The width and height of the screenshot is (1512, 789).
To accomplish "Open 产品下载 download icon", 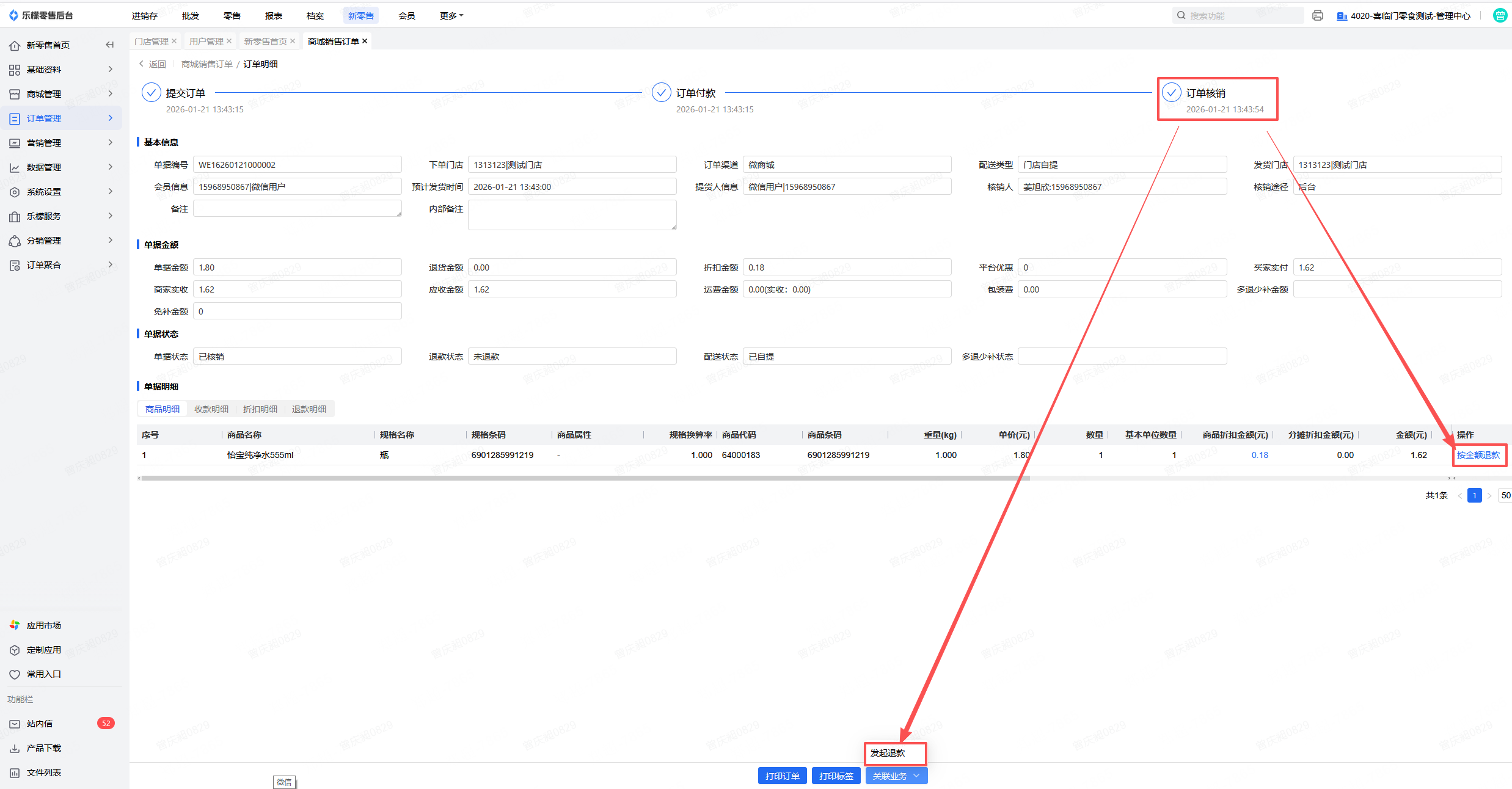I will coord(15,748).
